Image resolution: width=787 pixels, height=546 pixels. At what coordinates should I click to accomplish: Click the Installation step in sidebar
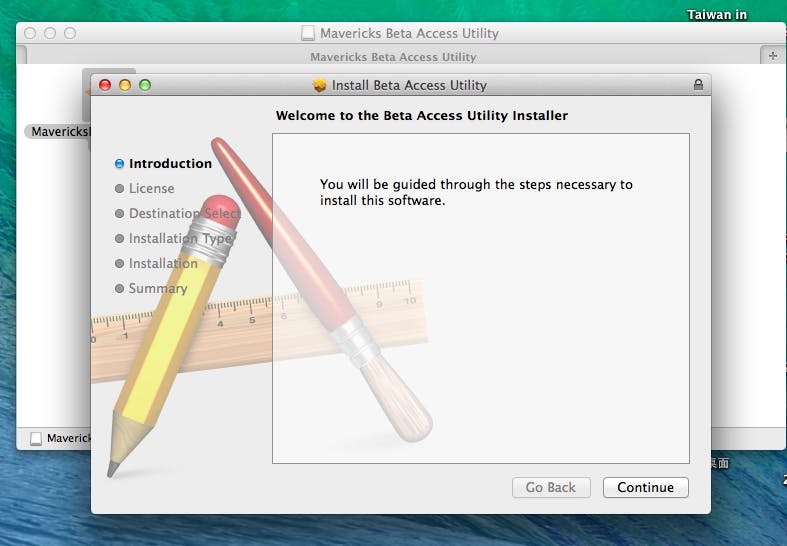(162, 263)
